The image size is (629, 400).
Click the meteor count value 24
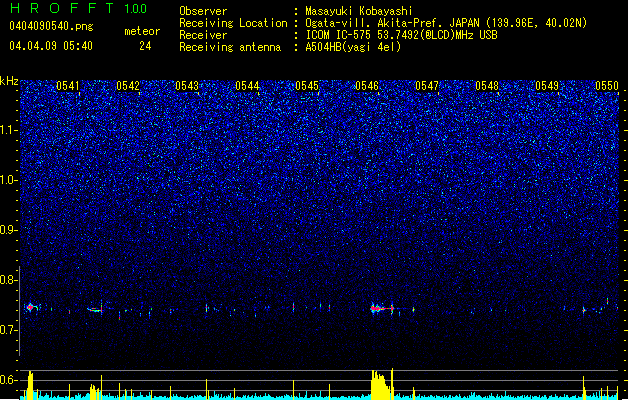[145, 46]
